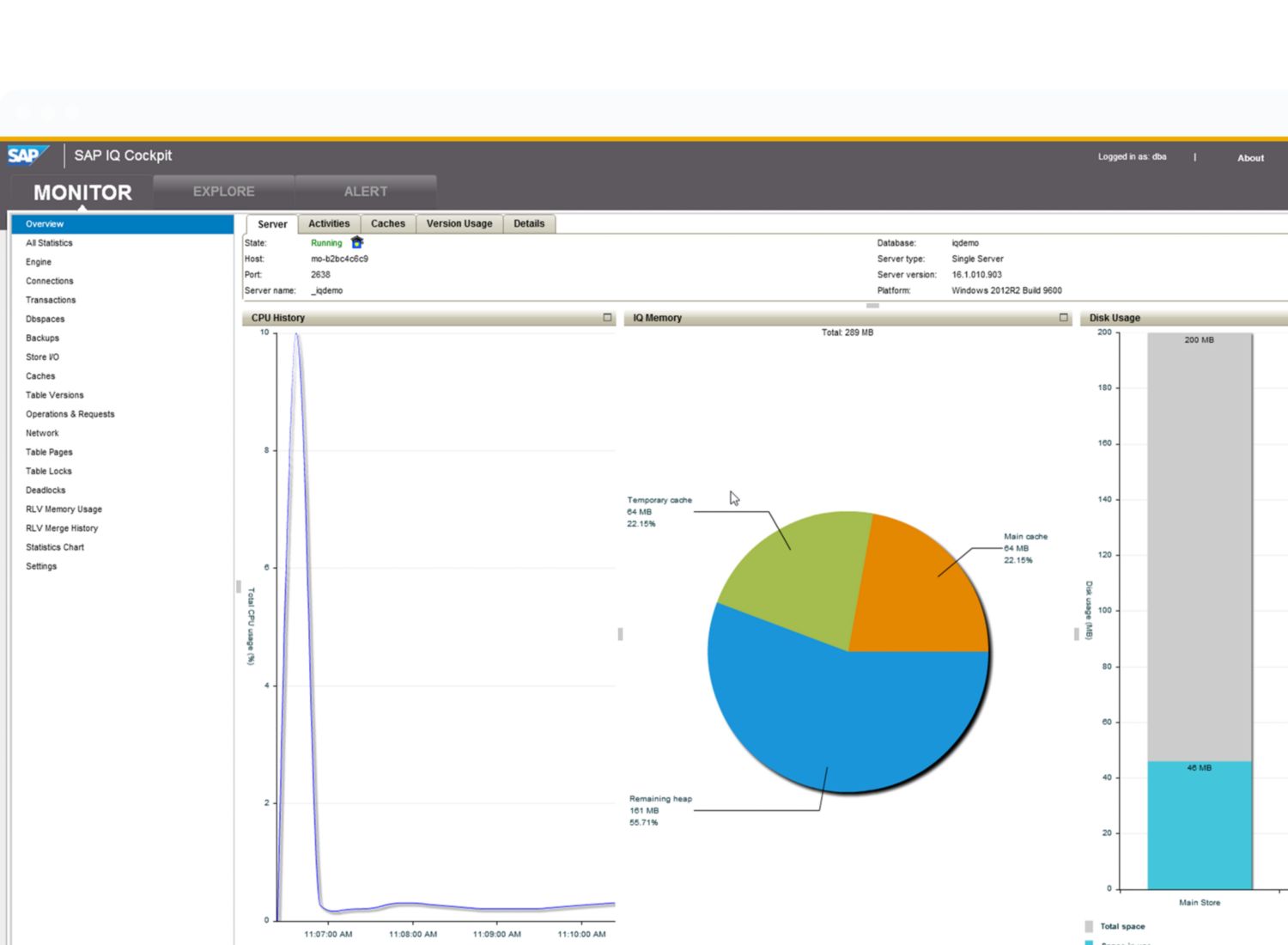Screen dimensions: 1288x945
Task: Select Deadlocks in the left navigation
Action: tap(46, 491)
